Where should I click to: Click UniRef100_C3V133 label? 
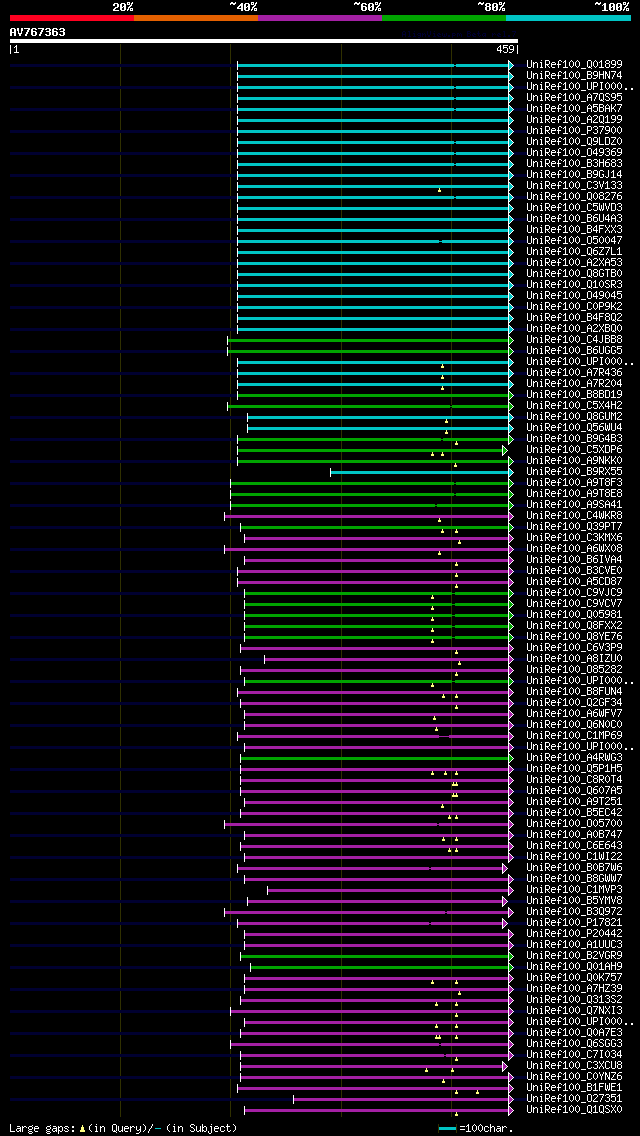point(574,185)
